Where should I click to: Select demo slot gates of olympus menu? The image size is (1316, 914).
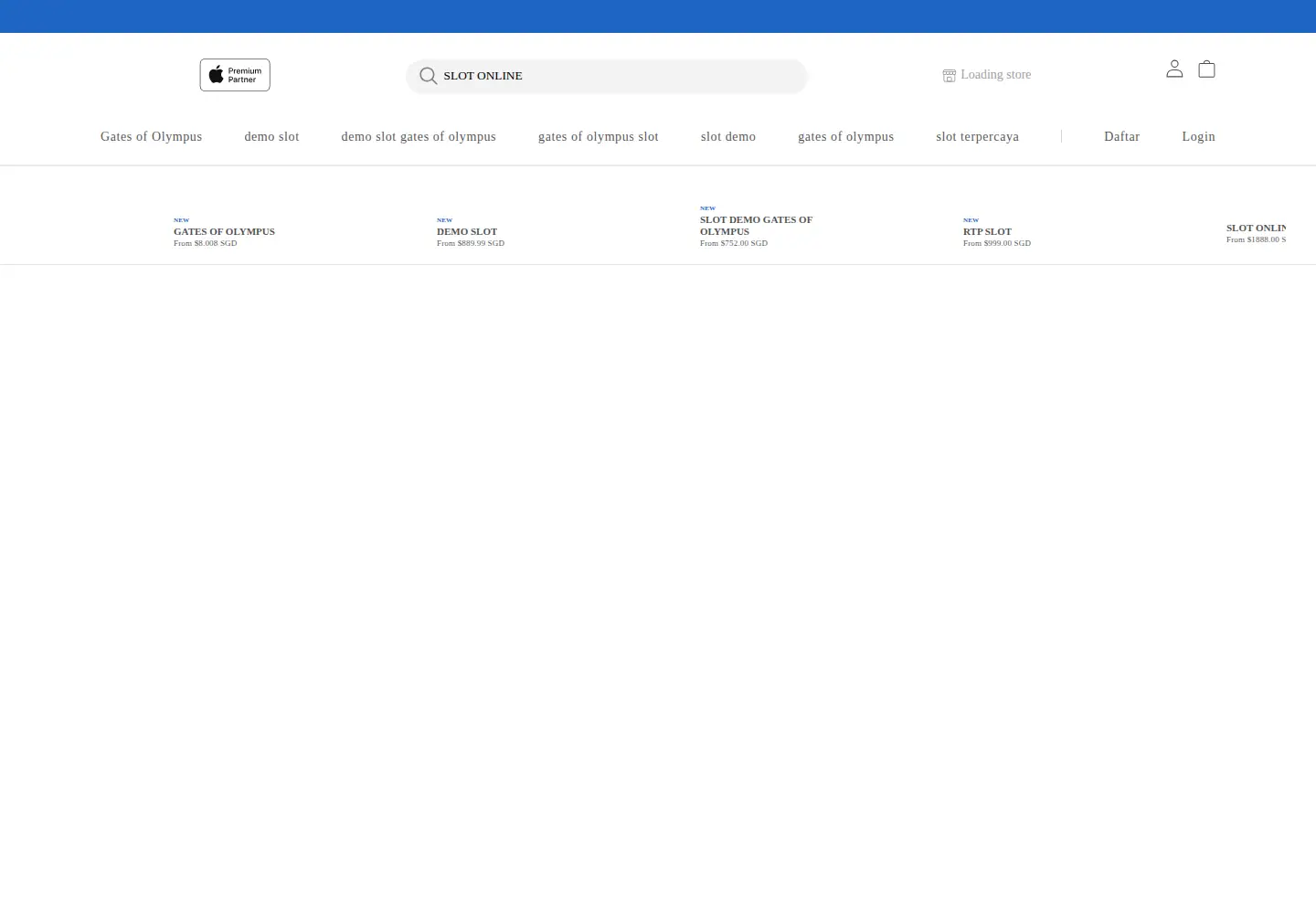tap(419, 136)
